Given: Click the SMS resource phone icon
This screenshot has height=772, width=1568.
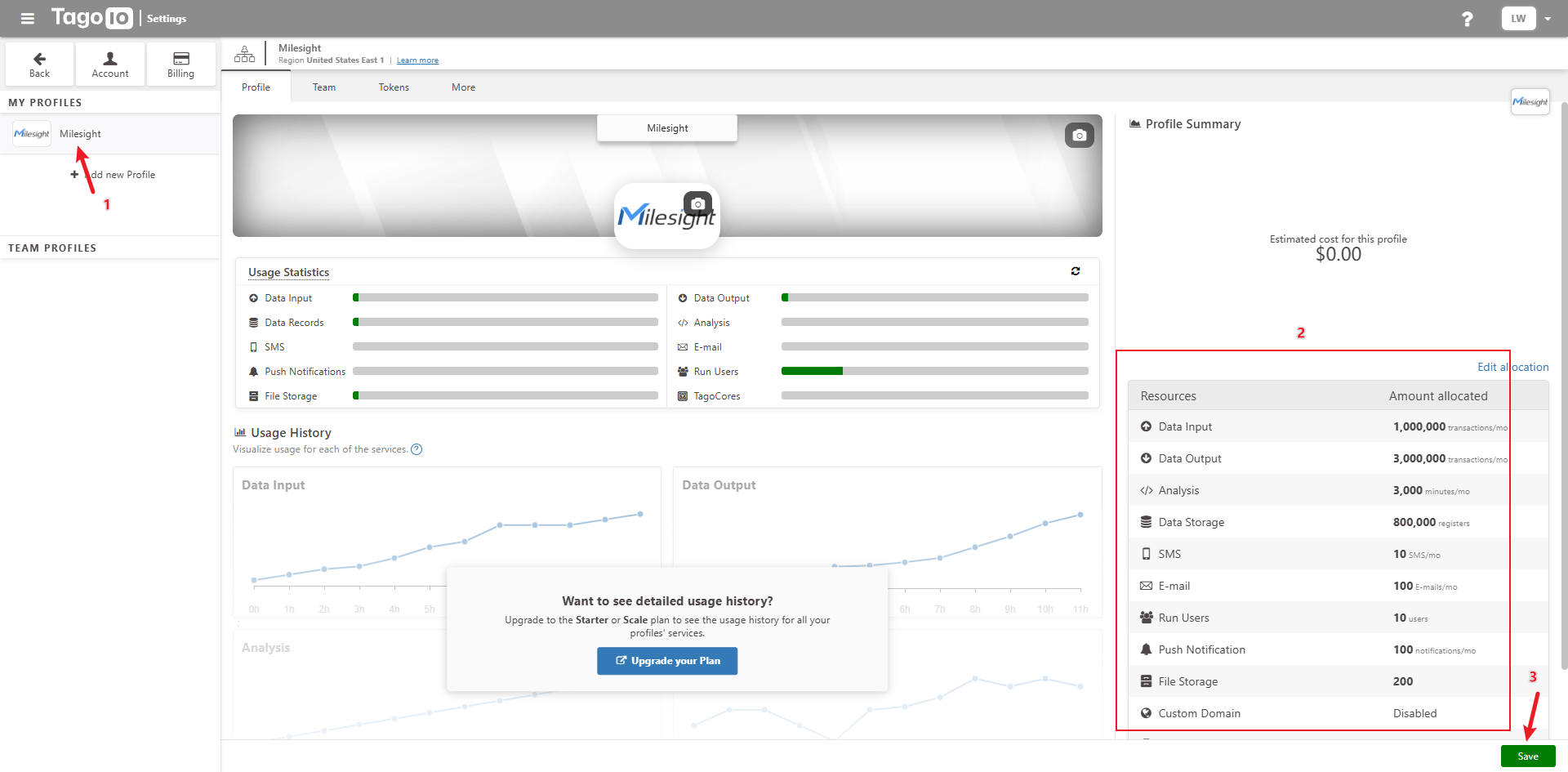Looking at the screenshot, I should point(1146,554).
